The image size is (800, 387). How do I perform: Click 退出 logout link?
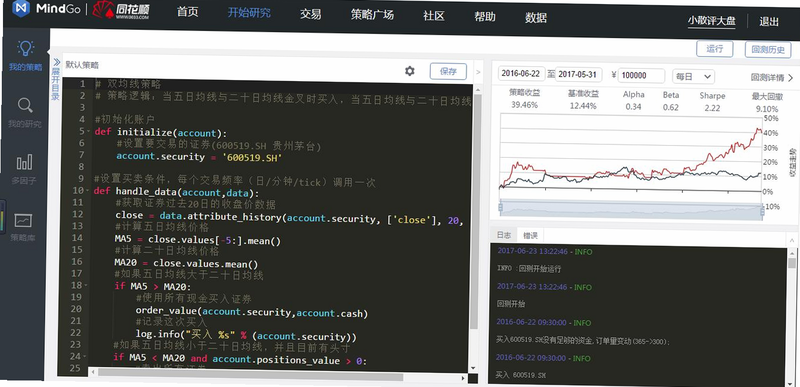pyautogui.click(x=769, y=21)
